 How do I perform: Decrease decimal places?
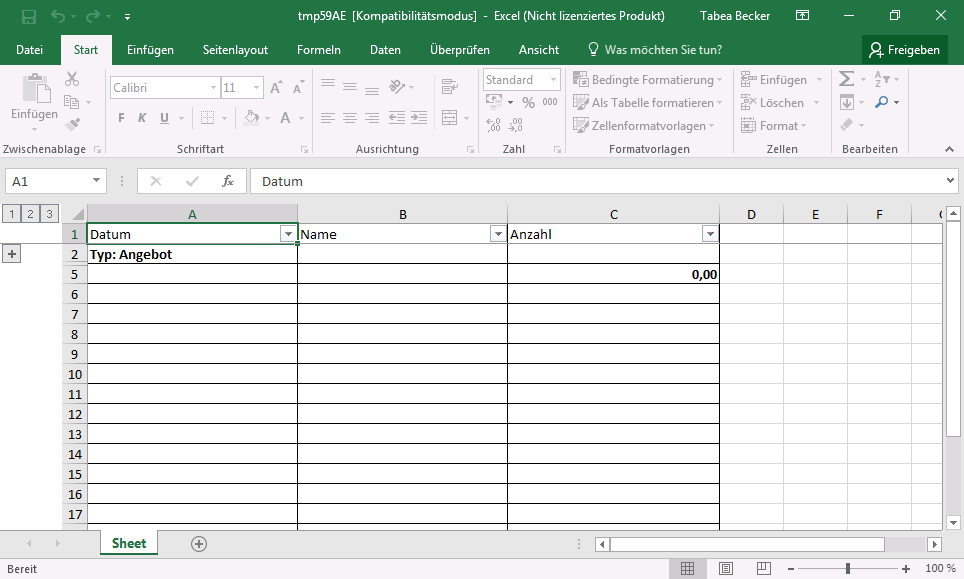(x=515, y=125)
